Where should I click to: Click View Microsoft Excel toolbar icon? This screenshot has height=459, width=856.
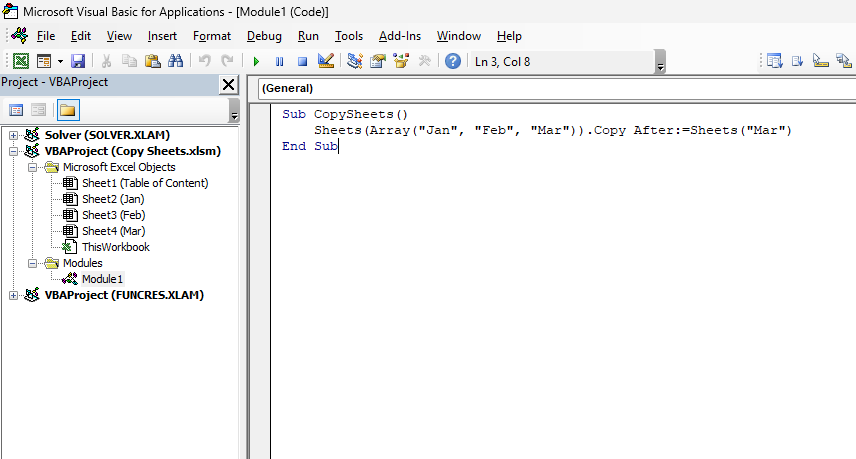pyautogui.click(x=21, y=61)
